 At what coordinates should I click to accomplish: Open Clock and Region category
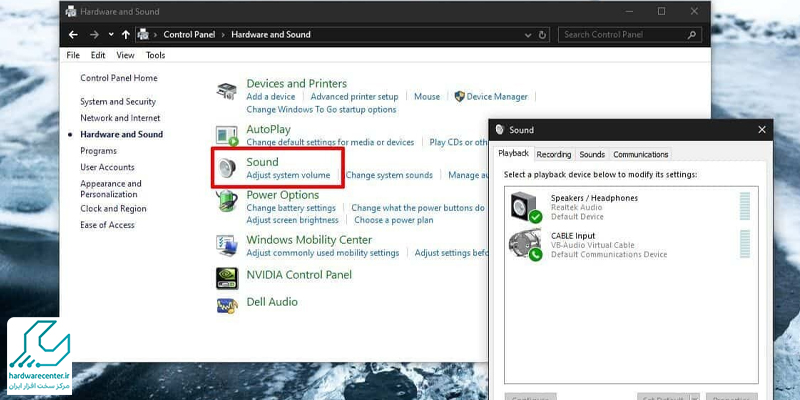coord(113,208)
